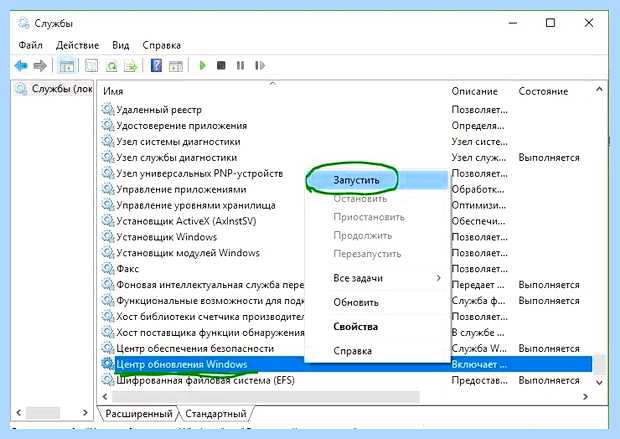Image resolution: width=620 pixels, height=439 pixels.
Task: Click vertical scrollbar up arrow
Action: (599, 90)
